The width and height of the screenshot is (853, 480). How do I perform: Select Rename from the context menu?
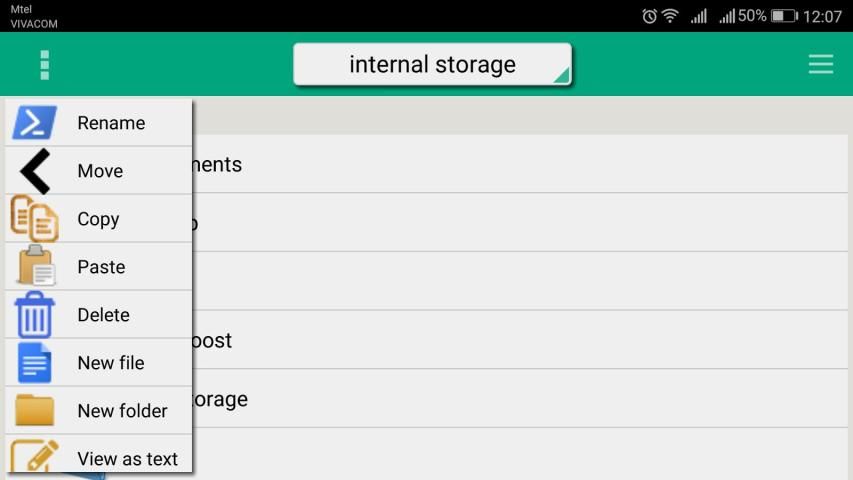click(x=111, y=123)
